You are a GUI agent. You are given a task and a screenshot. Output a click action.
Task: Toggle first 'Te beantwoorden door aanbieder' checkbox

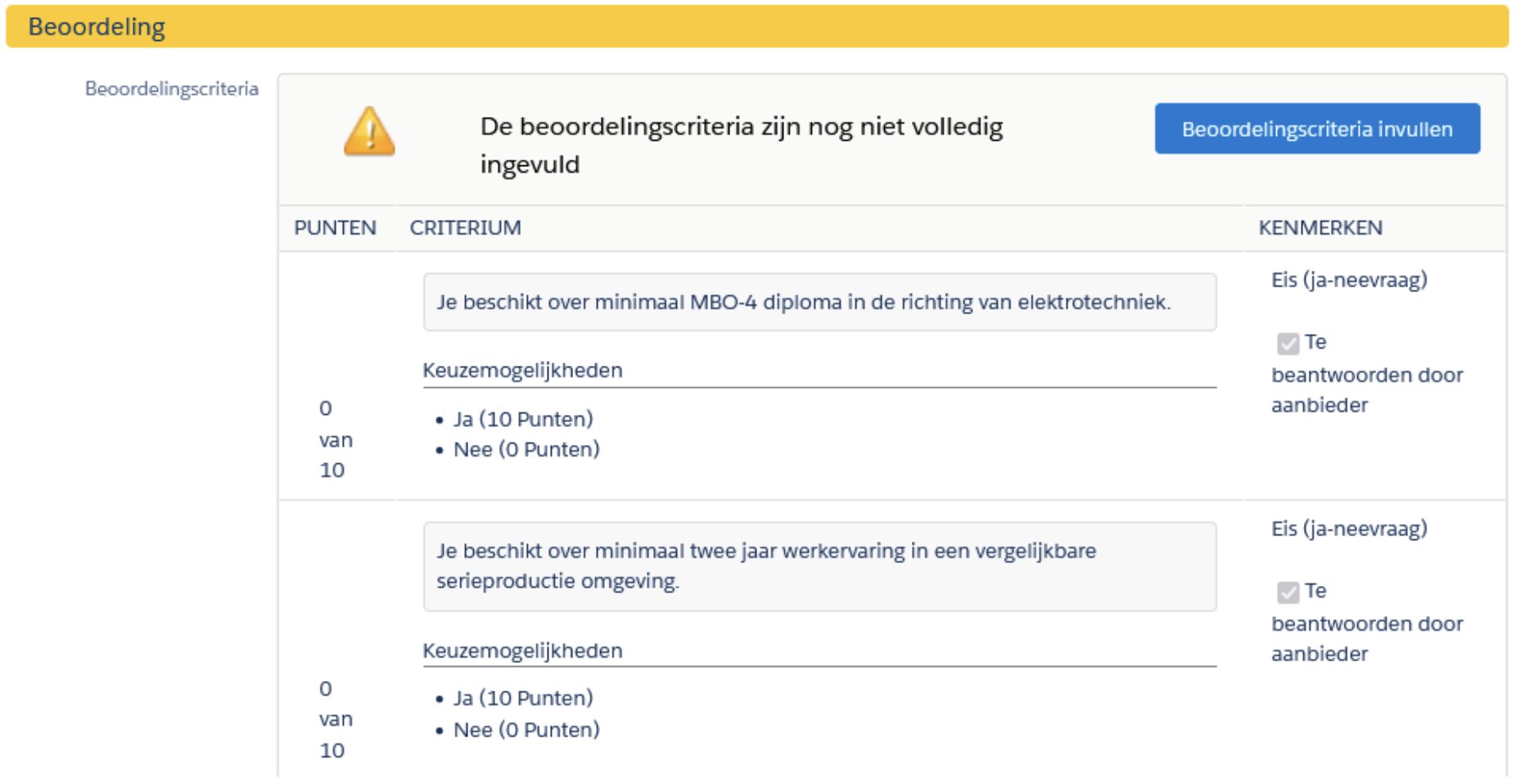tap(1288, 344)
